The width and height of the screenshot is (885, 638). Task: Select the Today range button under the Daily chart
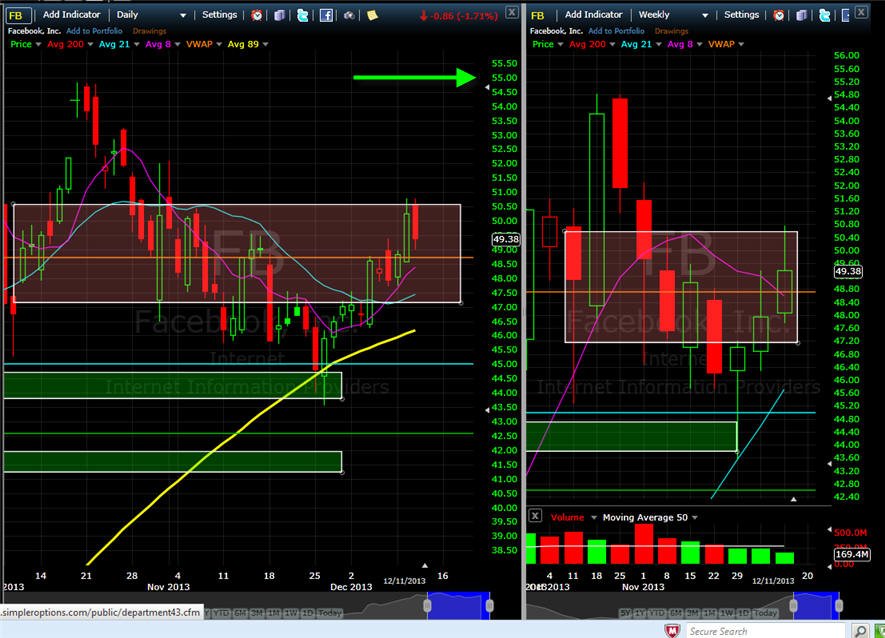pyautogui.click(x=330, y=613)
